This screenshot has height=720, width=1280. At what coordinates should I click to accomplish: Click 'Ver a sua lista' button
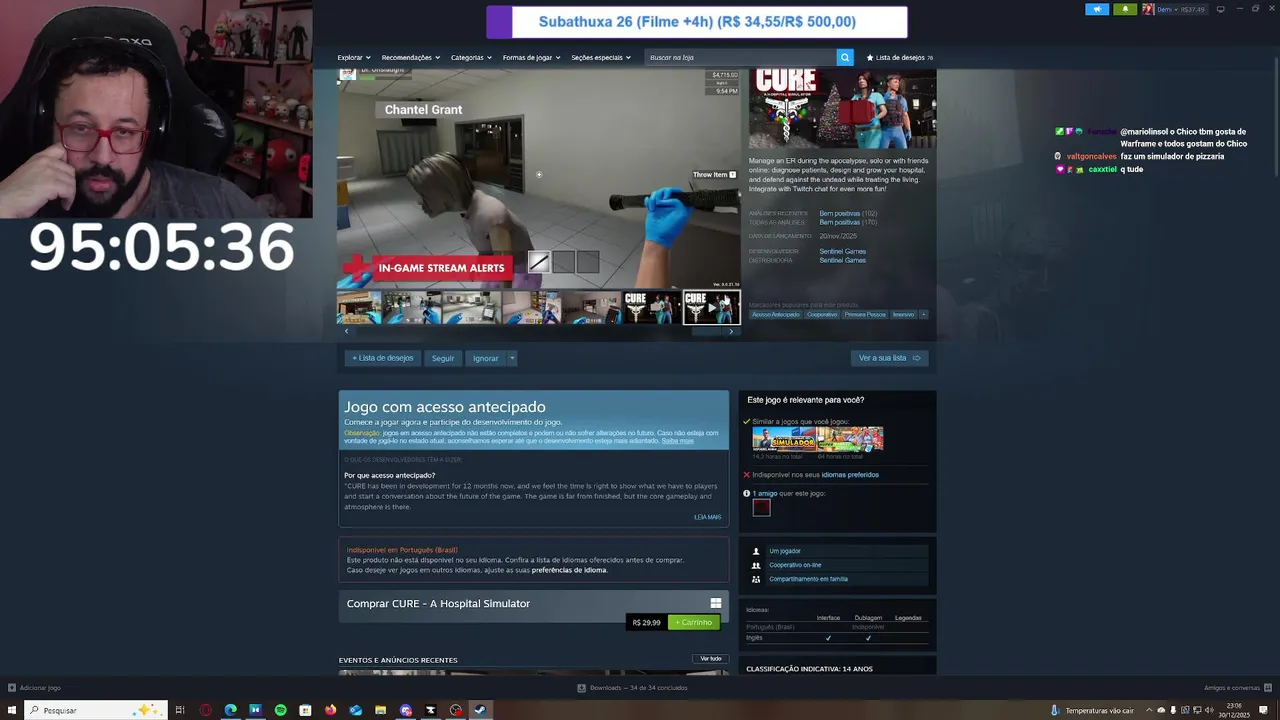click(889, 358)
